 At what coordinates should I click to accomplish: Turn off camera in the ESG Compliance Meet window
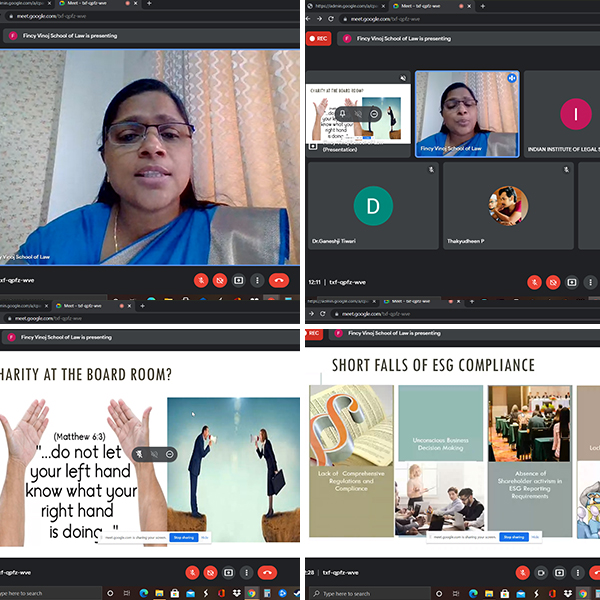pos(541,572)
